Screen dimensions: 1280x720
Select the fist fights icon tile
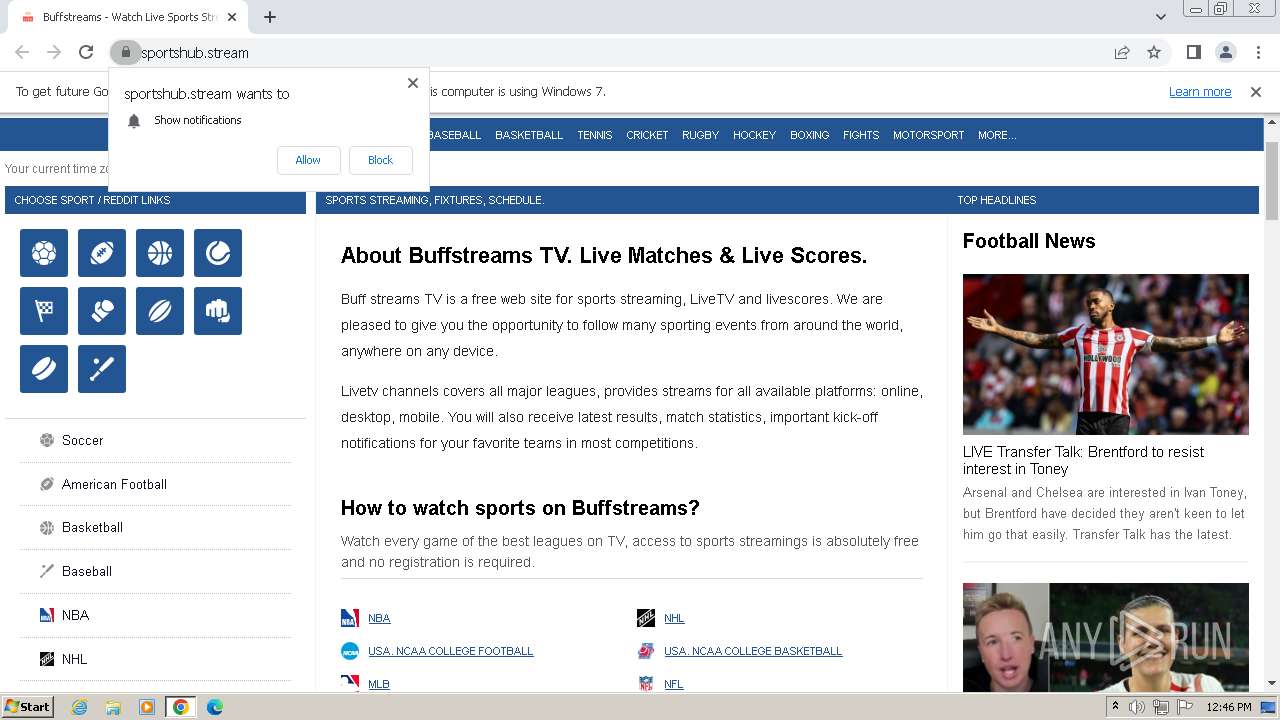pos(218,311)
